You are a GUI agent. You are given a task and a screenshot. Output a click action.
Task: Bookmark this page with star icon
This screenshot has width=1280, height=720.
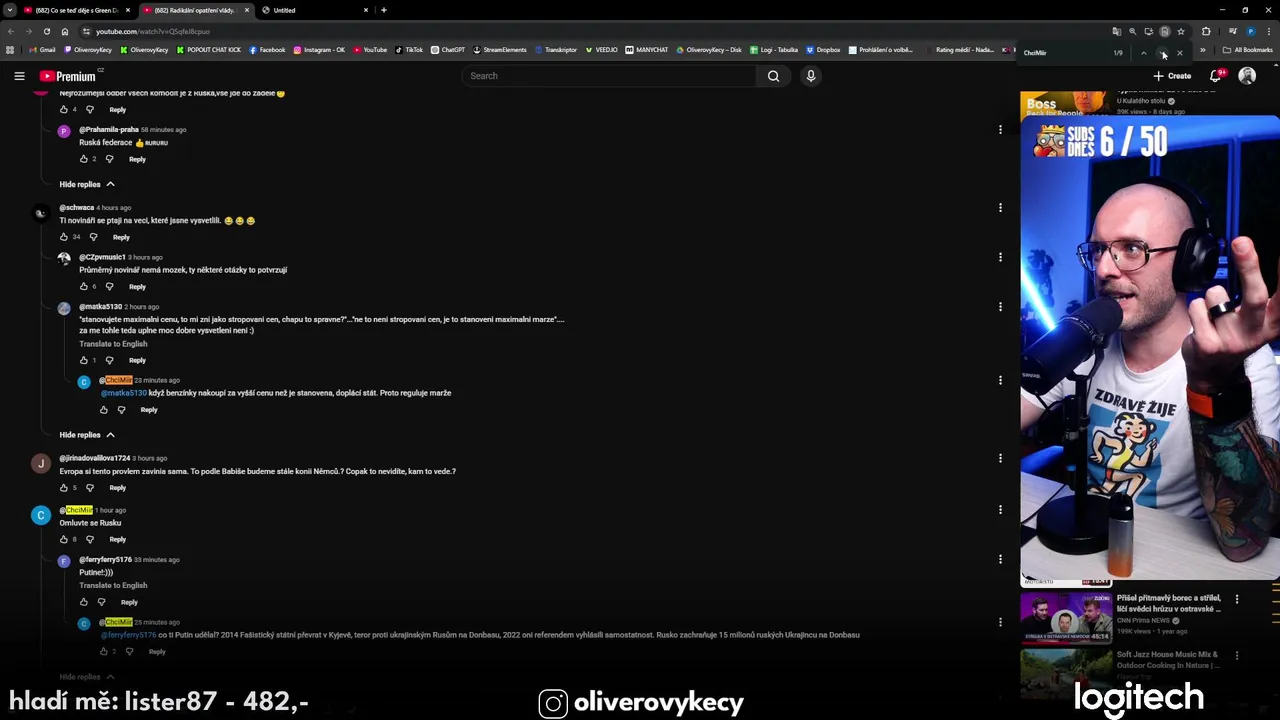pyautogui.click(x=1181, y=31)
